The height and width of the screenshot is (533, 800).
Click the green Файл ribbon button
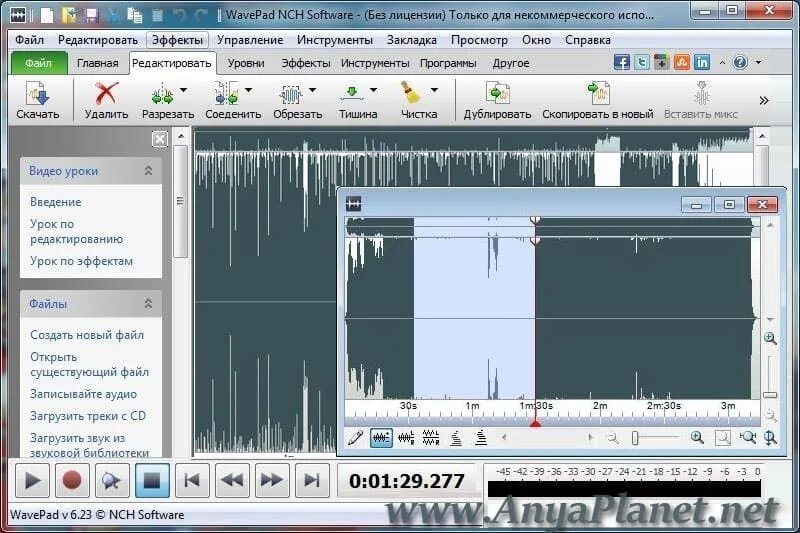[x=39, y=63]
